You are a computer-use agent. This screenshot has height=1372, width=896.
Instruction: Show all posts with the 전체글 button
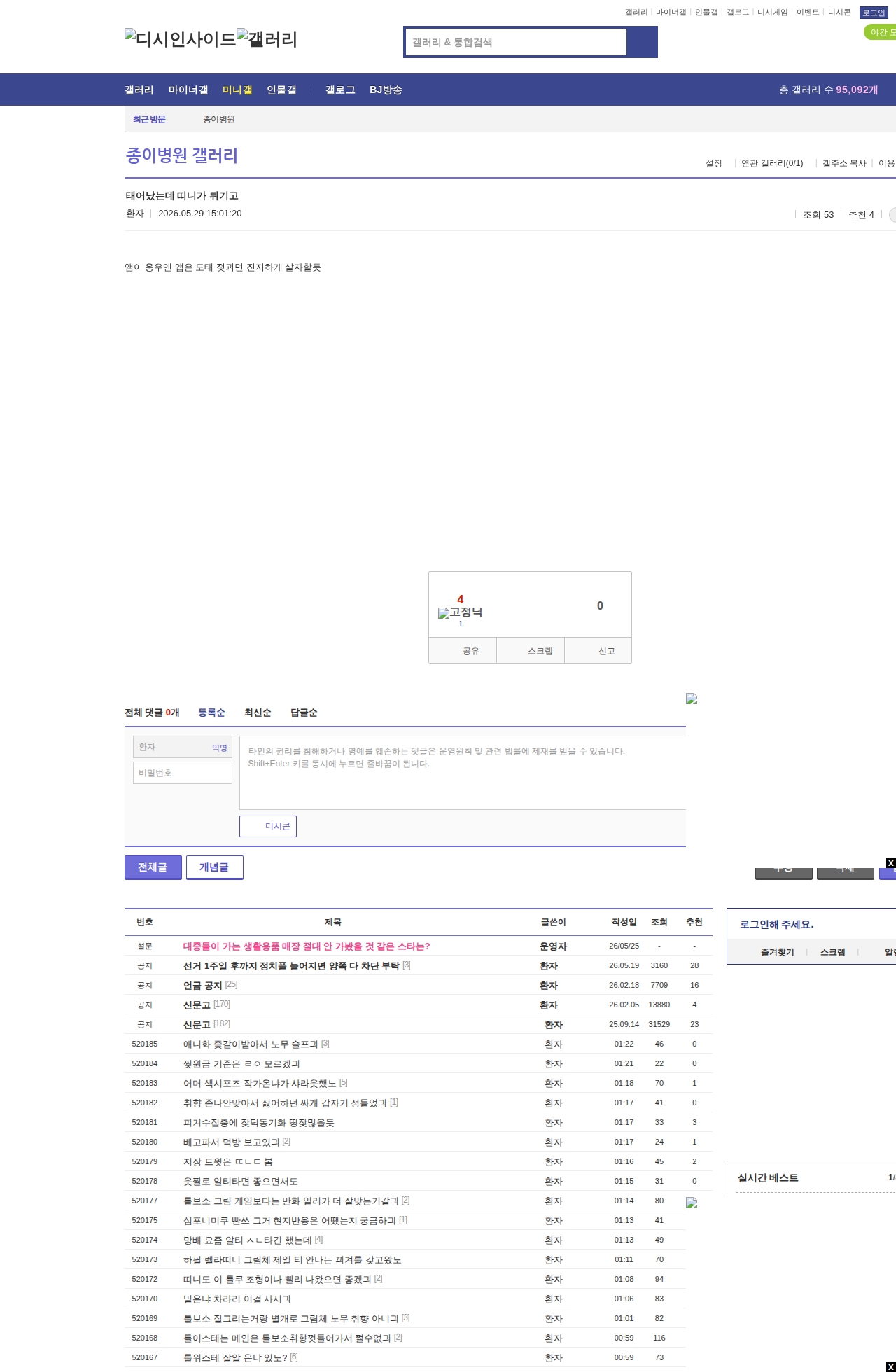[x=153, y=867]
